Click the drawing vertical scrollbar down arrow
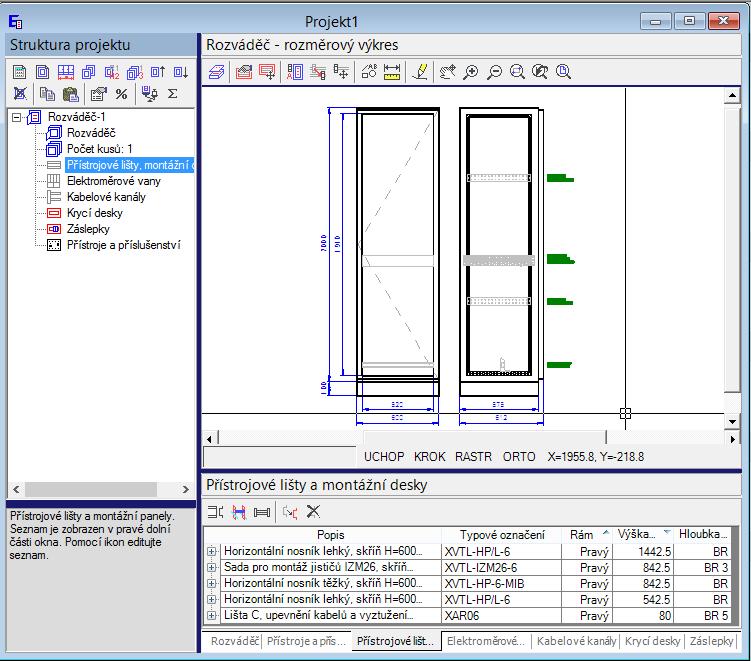Viewport: 751px width, 661px height. (732, 422)
